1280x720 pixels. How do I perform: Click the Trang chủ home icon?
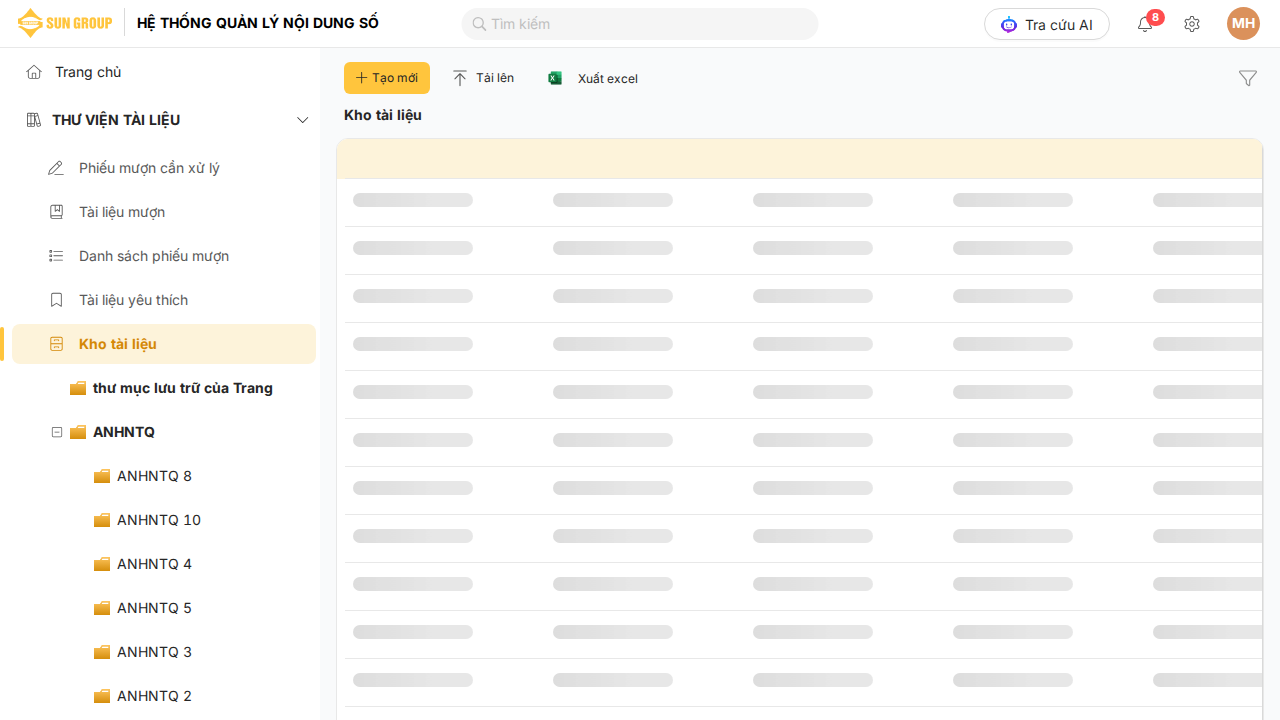pyautogui.click(x=34, y=72)
